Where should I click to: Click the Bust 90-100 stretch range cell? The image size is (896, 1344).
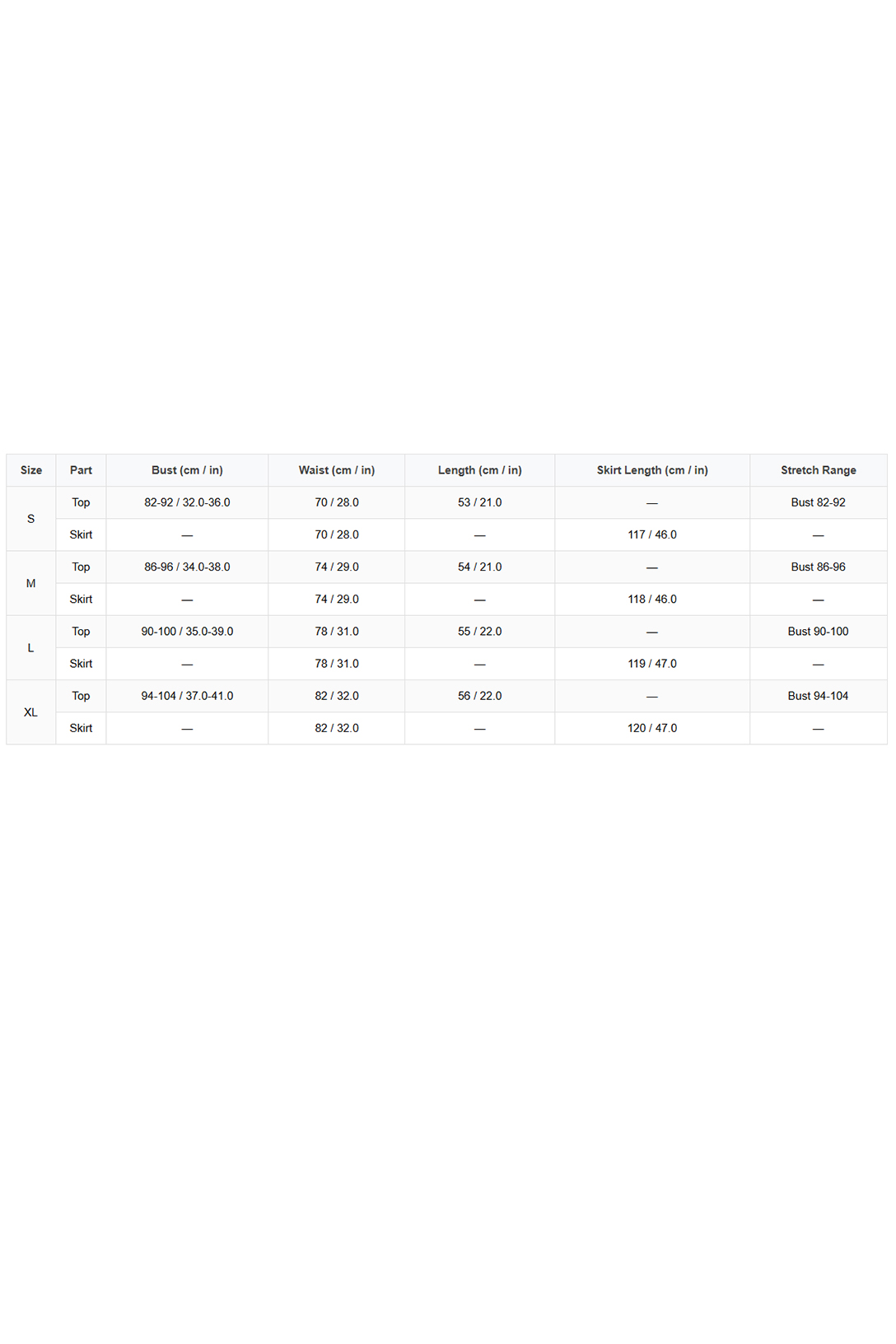point(819,632)
